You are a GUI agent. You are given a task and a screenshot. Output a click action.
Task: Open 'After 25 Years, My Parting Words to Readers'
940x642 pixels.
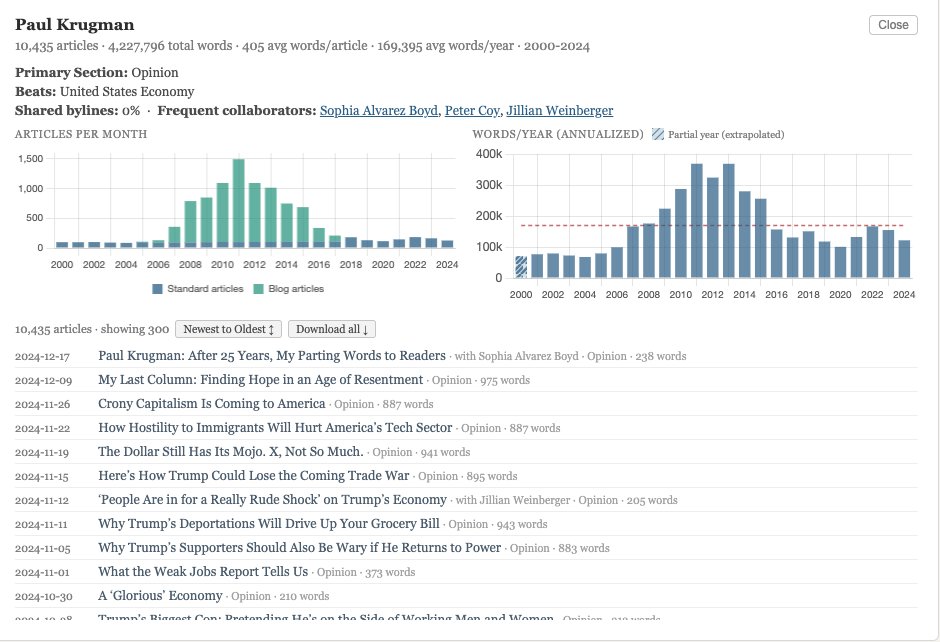click(272, 355)
